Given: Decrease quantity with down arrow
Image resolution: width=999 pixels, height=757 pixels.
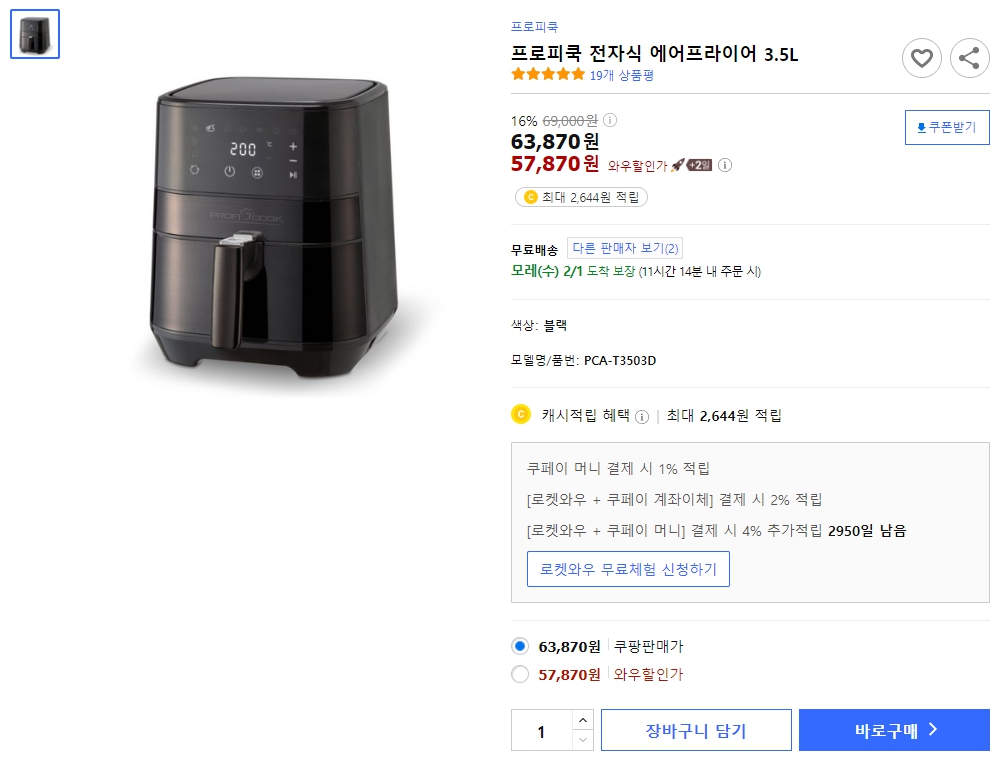Looking at the screenshot, I should 582,738.
